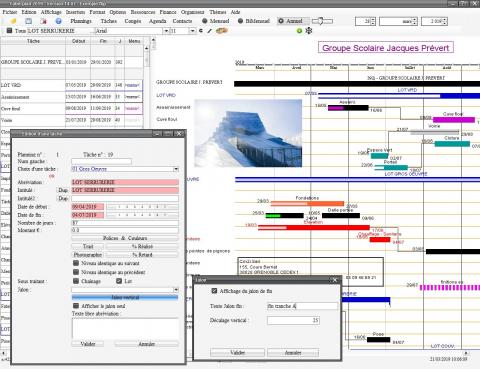
Task: Open the Edition menu
Action: (29, 12)
